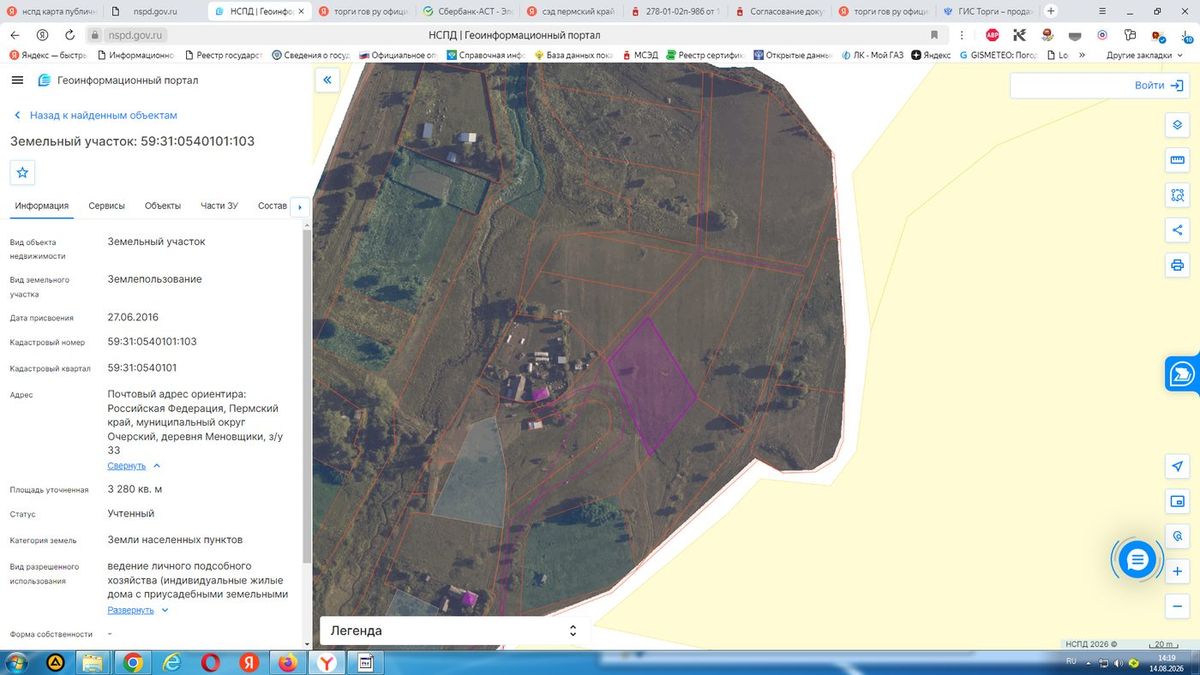Switch to the Части ЗУ tab

pos(219,206)
